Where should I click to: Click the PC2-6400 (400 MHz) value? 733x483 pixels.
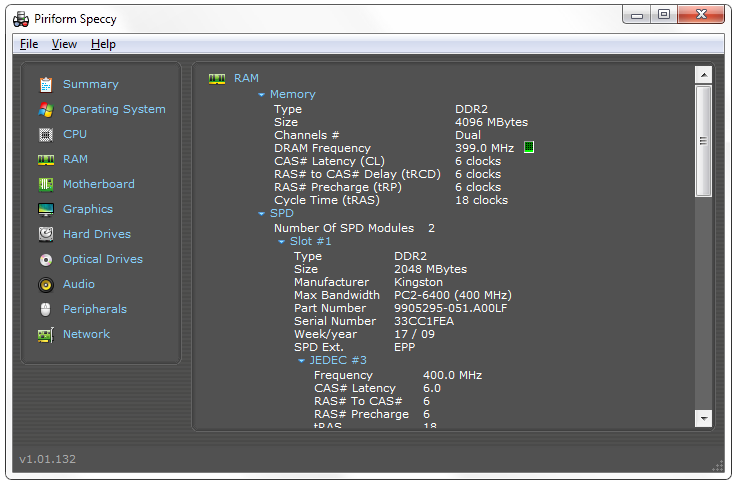coord(453,296)
